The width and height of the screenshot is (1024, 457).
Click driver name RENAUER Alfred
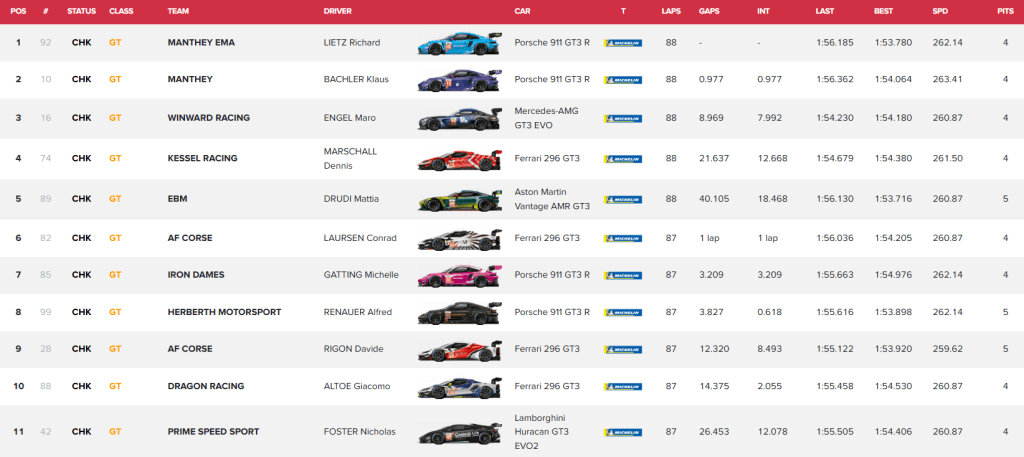358,312
